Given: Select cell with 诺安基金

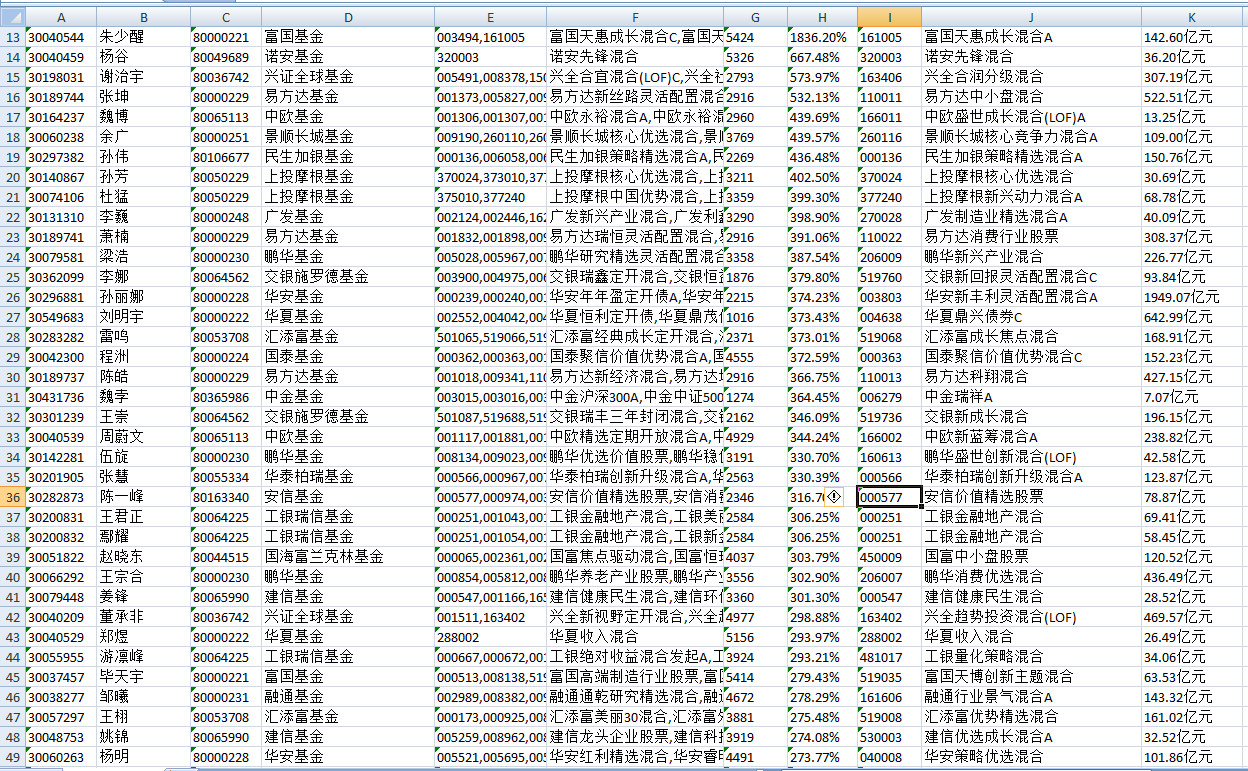Looking at the screenshot, I should [347, 57].
